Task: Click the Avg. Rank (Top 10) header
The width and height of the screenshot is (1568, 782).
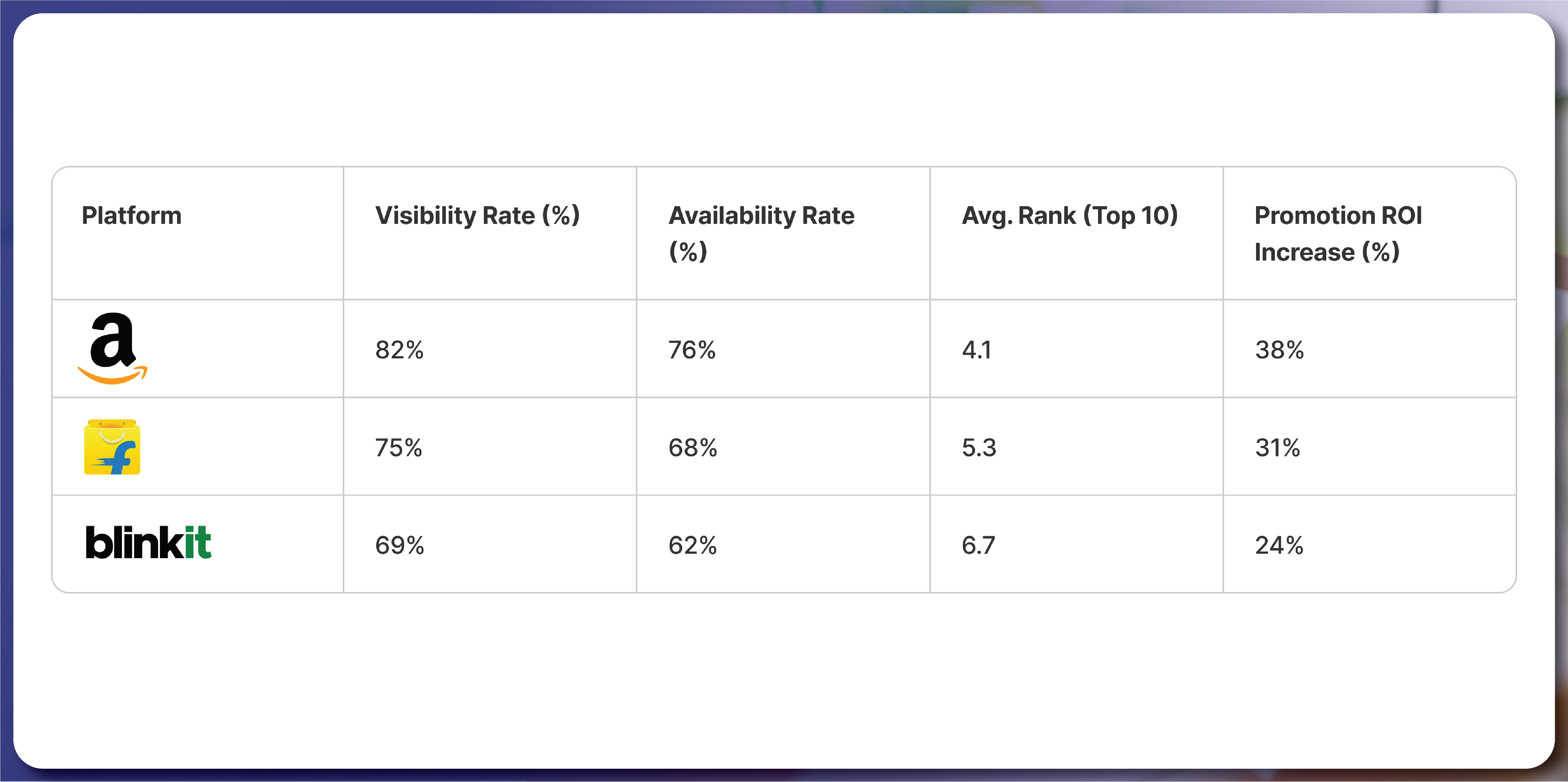Action: tap(1069, 215)
